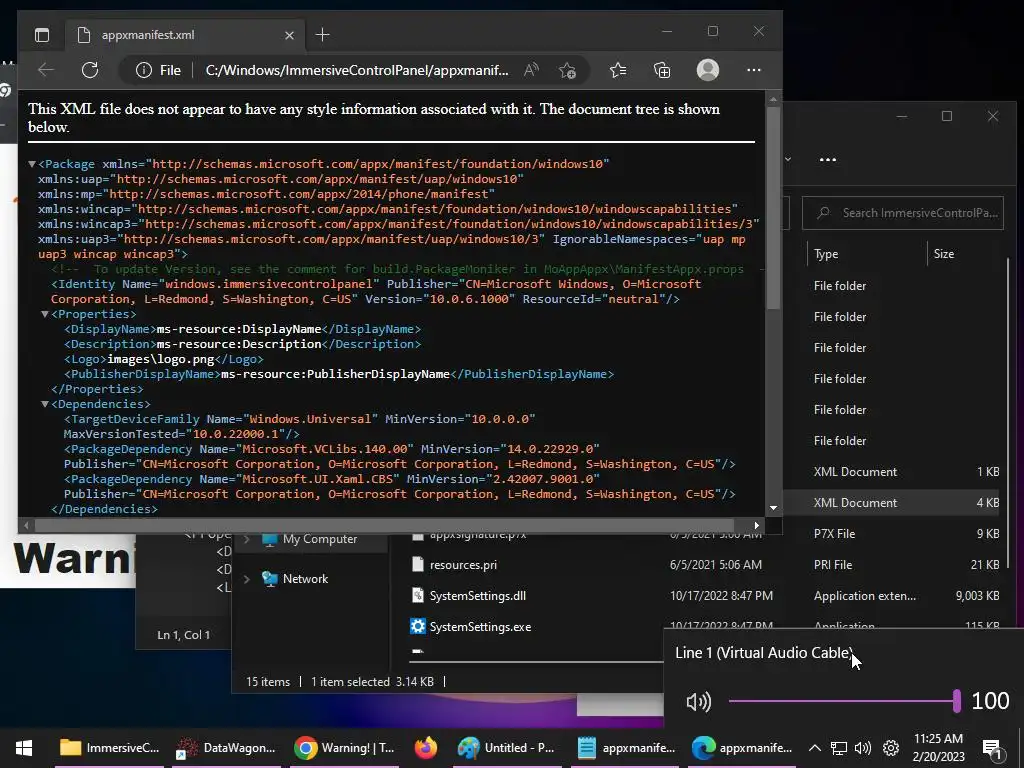Image resolution: width=1024 pixels, height=768 pixels.
Task: Collapse the Package XML node
Action: coord(31,164)
